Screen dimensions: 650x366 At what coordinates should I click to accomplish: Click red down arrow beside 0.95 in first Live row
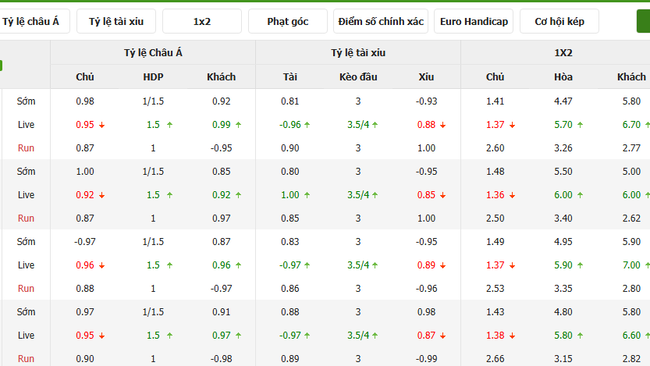coord(102,125)
